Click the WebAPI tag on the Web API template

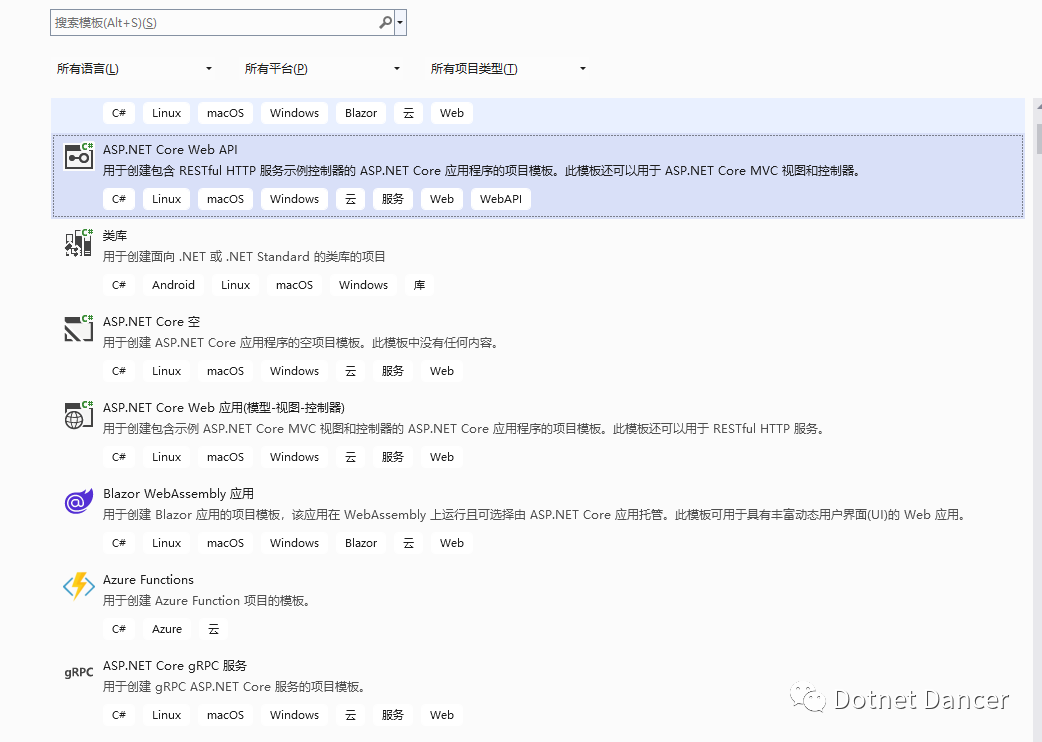click(x=501, y=199)
